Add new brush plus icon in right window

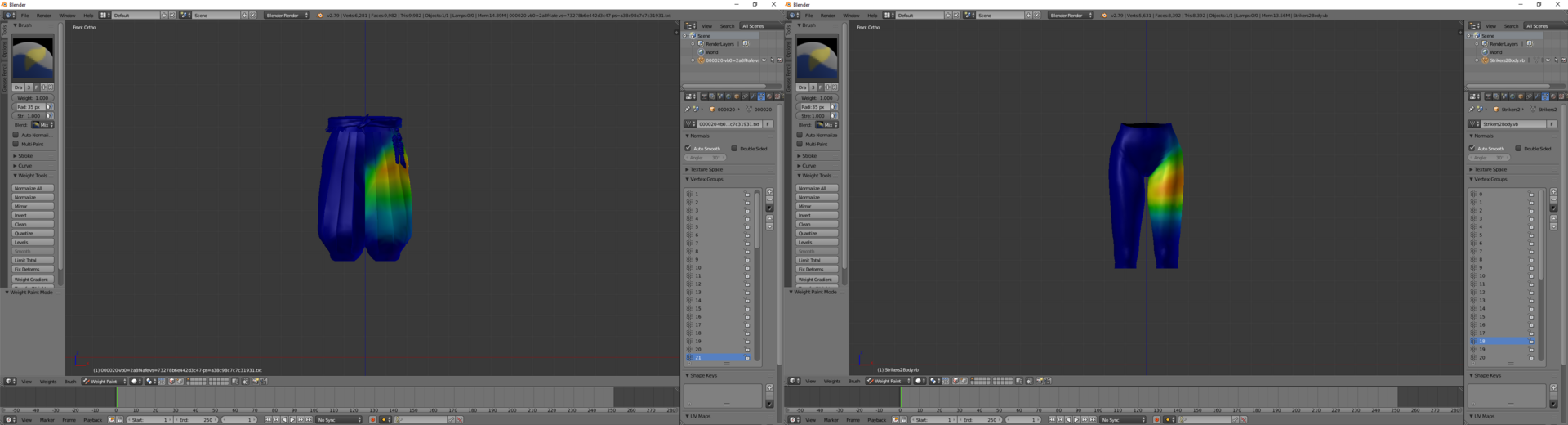pyautogui.click(x=827, y=87)
